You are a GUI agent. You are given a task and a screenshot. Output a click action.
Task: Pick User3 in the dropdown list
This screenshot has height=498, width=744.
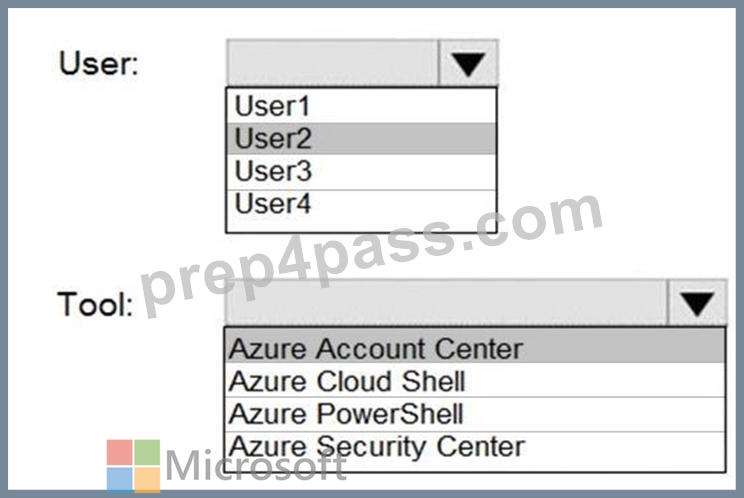pos(361,172)
